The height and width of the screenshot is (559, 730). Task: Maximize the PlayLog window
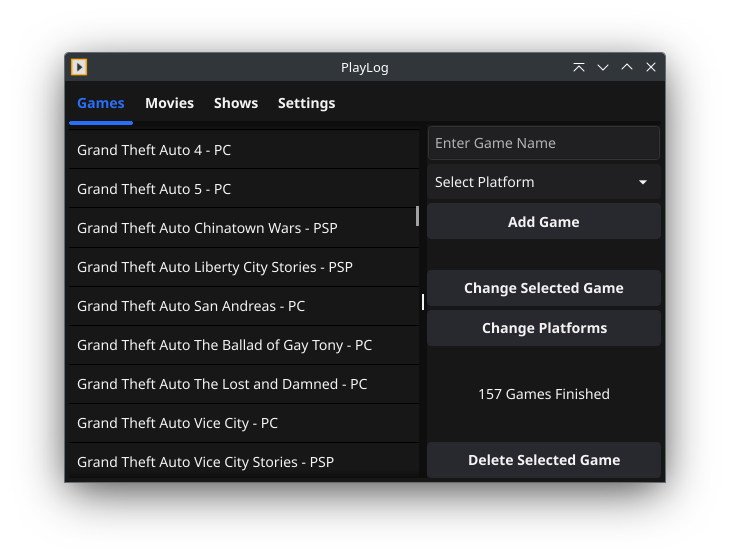point(627,67)
